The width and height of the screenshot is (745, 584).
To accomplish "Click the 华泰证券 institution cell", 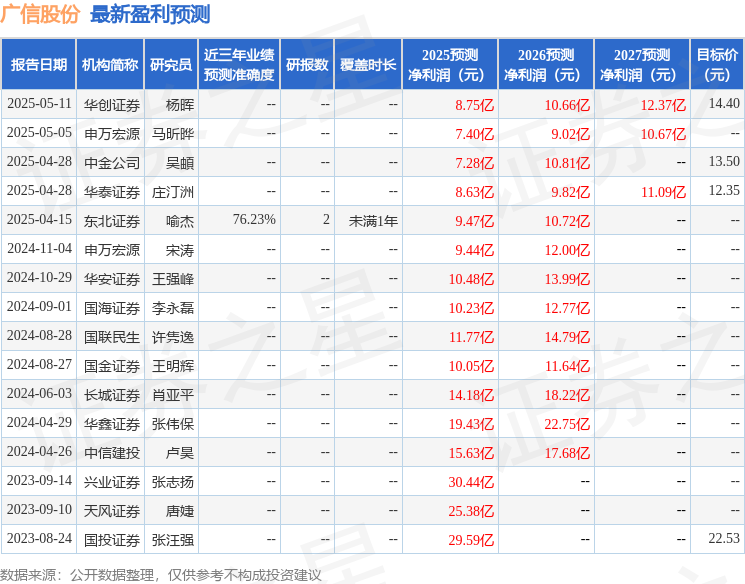I will pyautogui.click(x=112, y=192).
